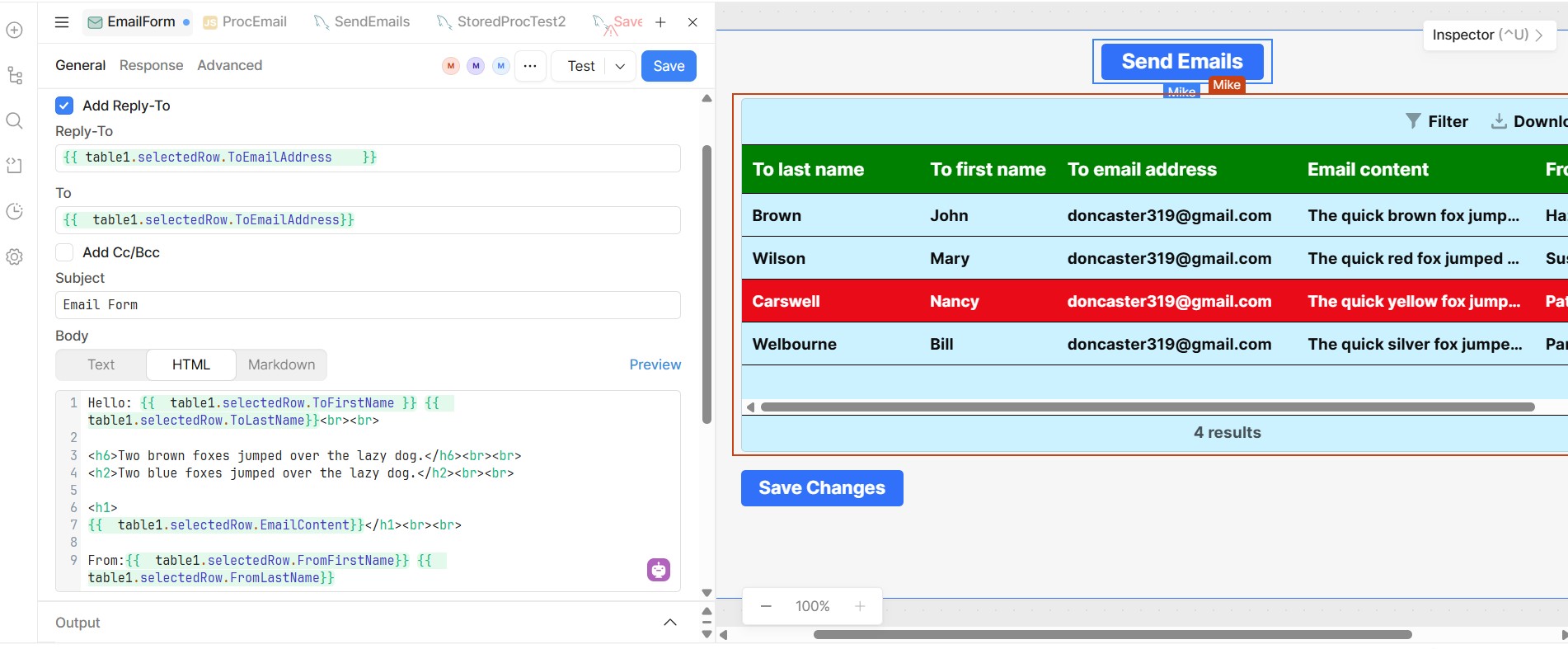Select Markdown body format

pos(281,364)
